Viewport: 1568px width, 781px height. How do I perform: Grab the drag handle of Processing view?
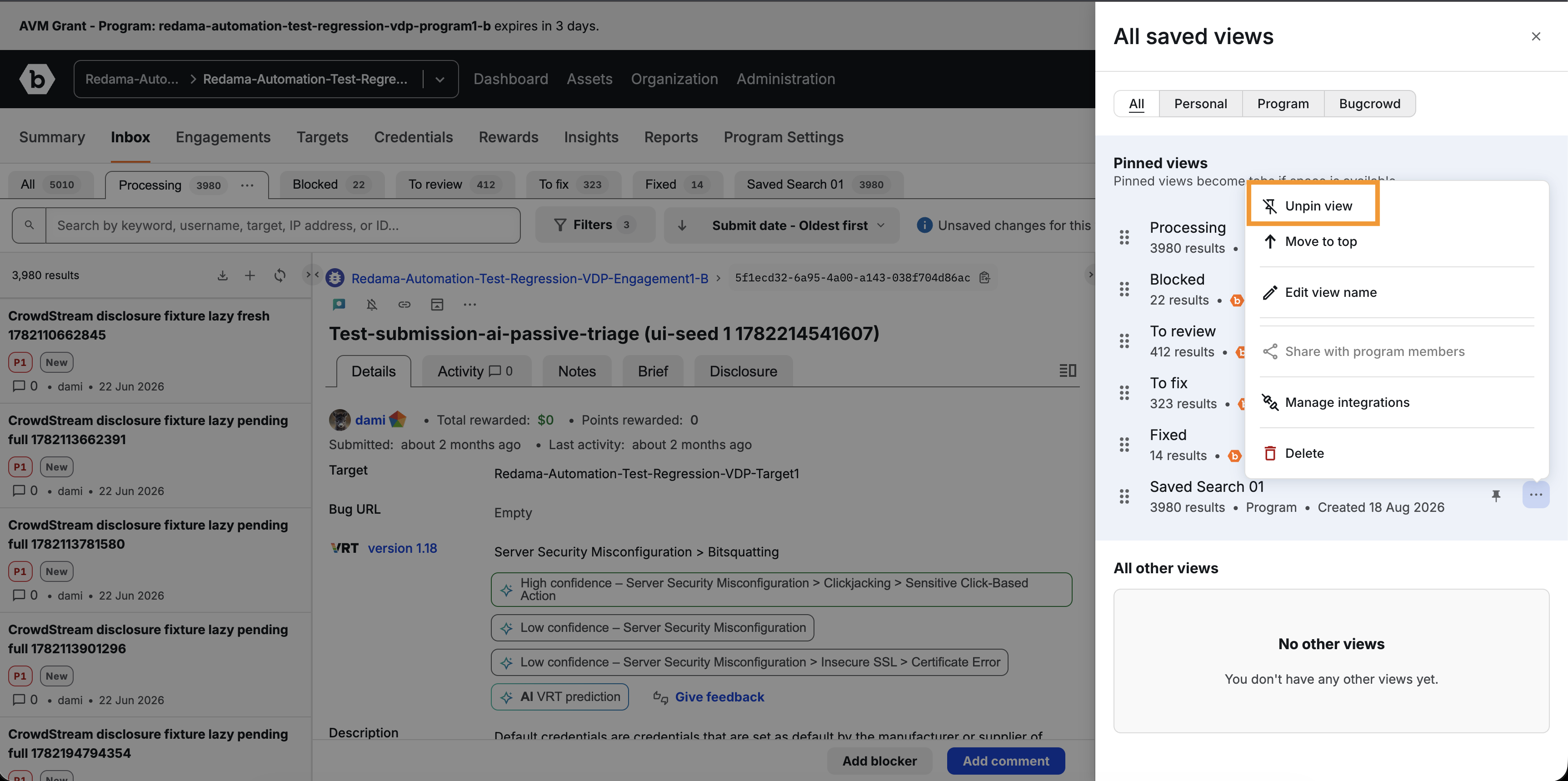(1124, 237)
